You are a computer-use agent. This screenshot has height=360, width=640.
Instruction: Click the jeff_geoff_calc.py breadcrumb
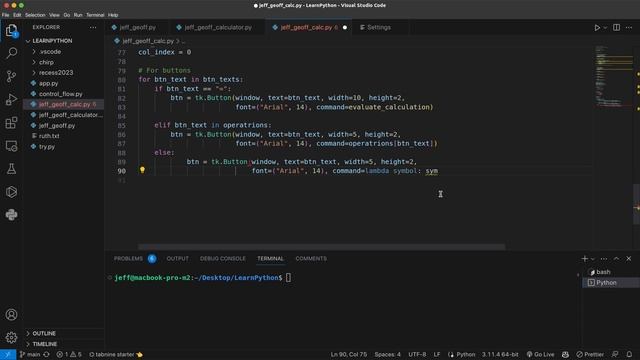pyautogui.click(x=148, y=41)
